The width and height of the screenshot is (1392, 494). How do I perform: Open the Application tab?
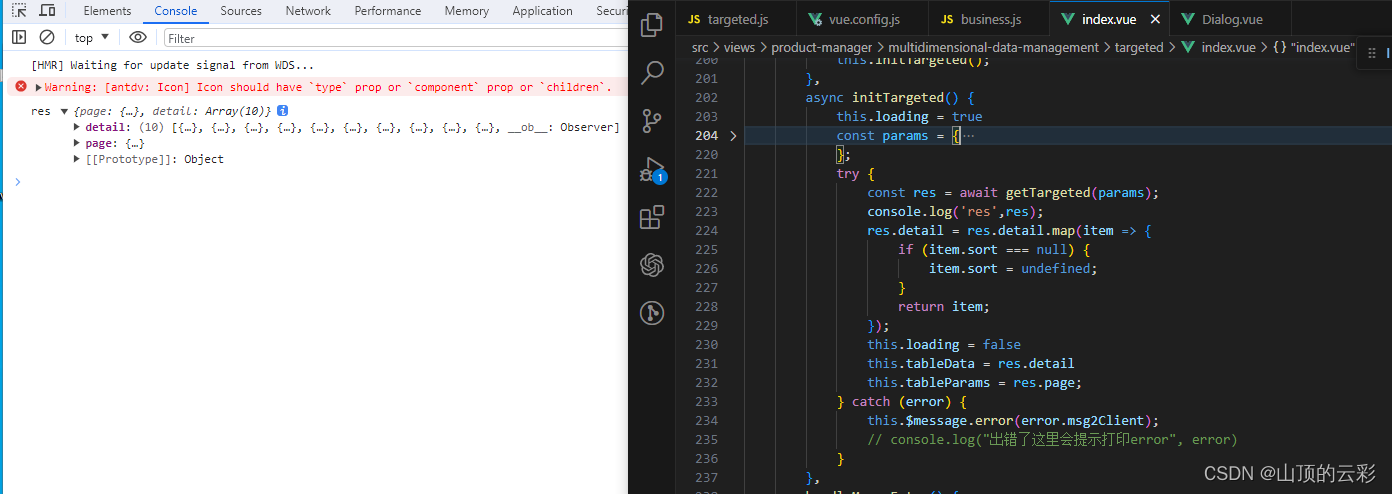(x=542, y=11)
